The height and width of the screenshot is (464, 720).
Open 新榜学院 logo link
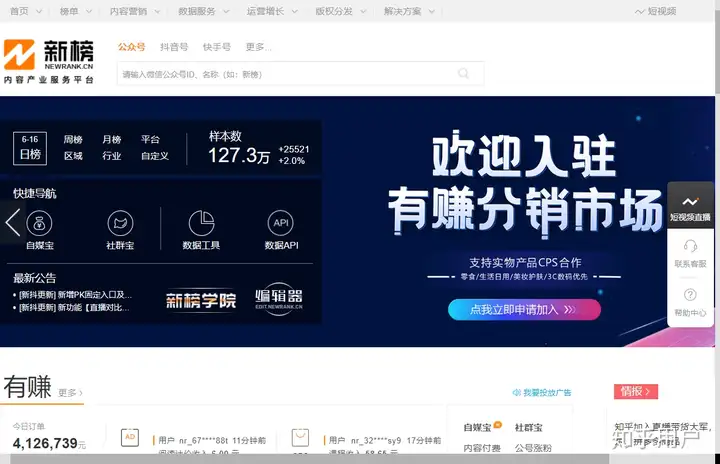click(x=201, y=301)
